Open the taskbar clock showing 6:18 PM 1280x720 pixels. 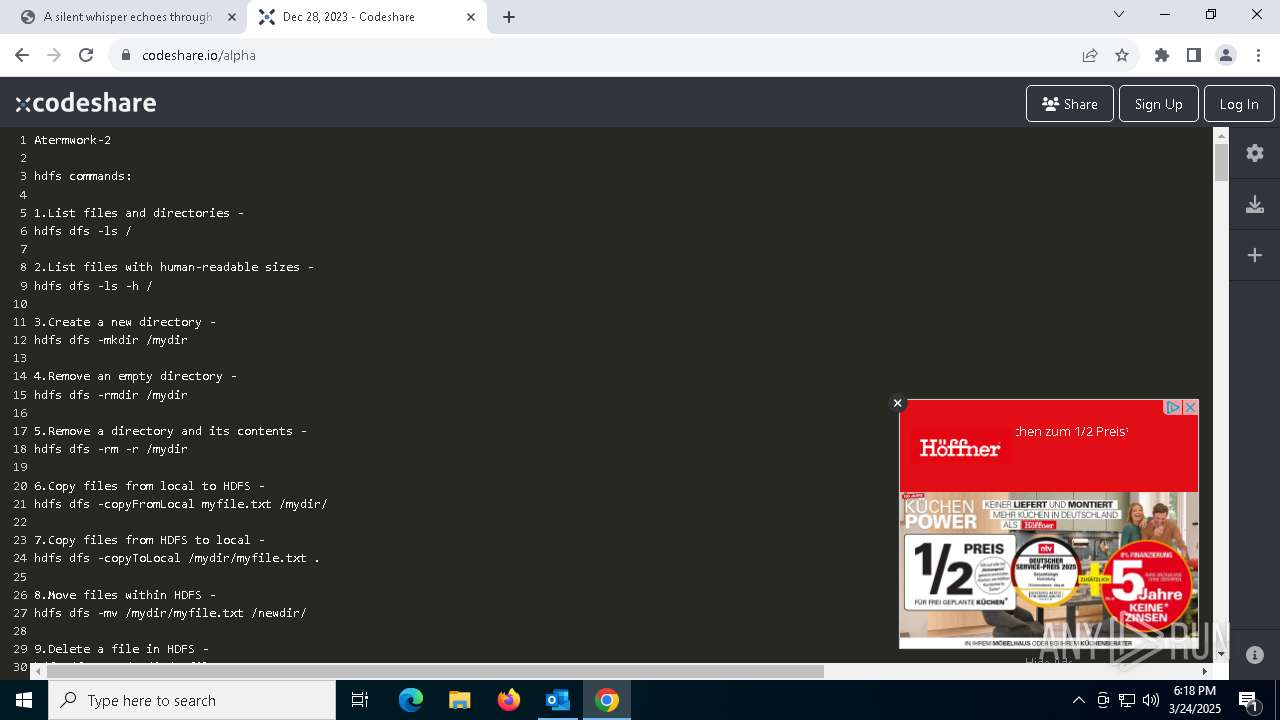click(x=1195, y=700)
